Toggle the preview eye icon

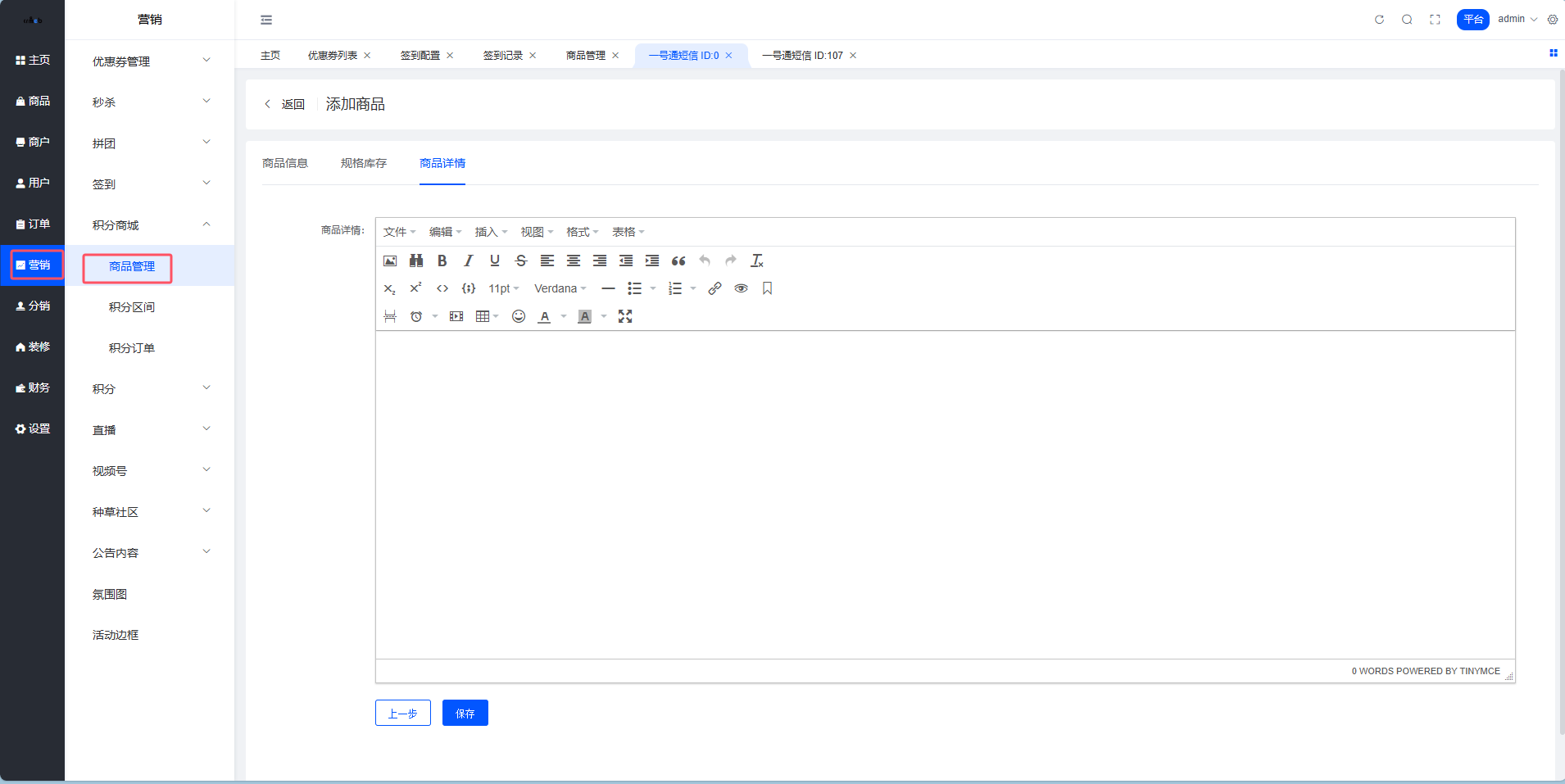click(x=741, y=288)
